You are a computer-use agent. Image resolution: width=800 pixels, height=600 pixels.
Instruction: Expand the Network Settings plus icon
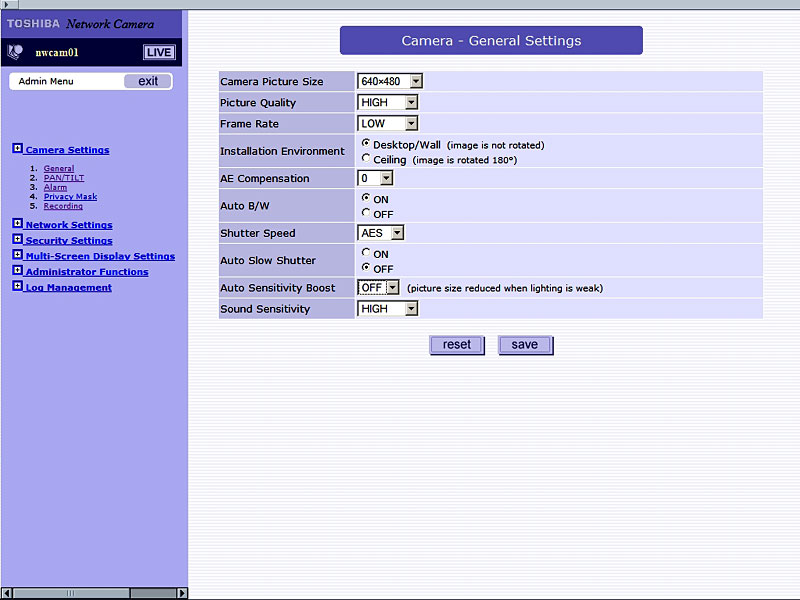point(17,224)
